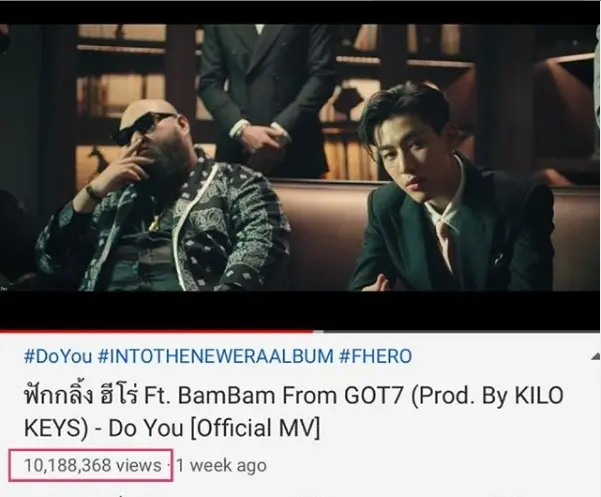601x497 pixels.
Task: Open the #DoYou hashtag
Action: [58, 356]
